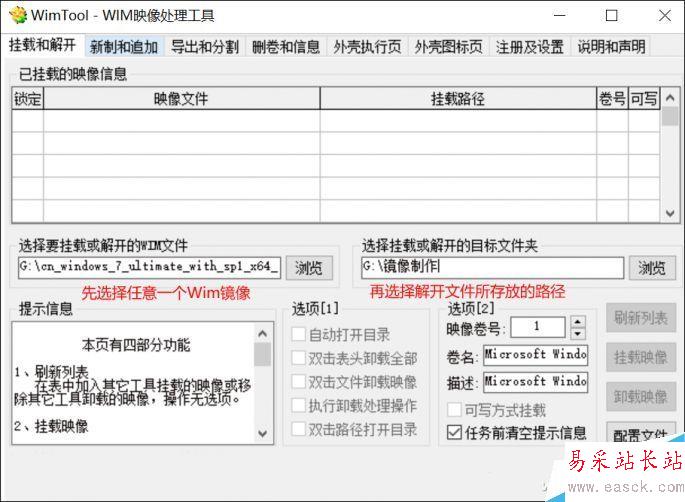This screenshot has width=685, height=502.
Task: Click the 描述 text field
Action: click(x=535, y=382)
